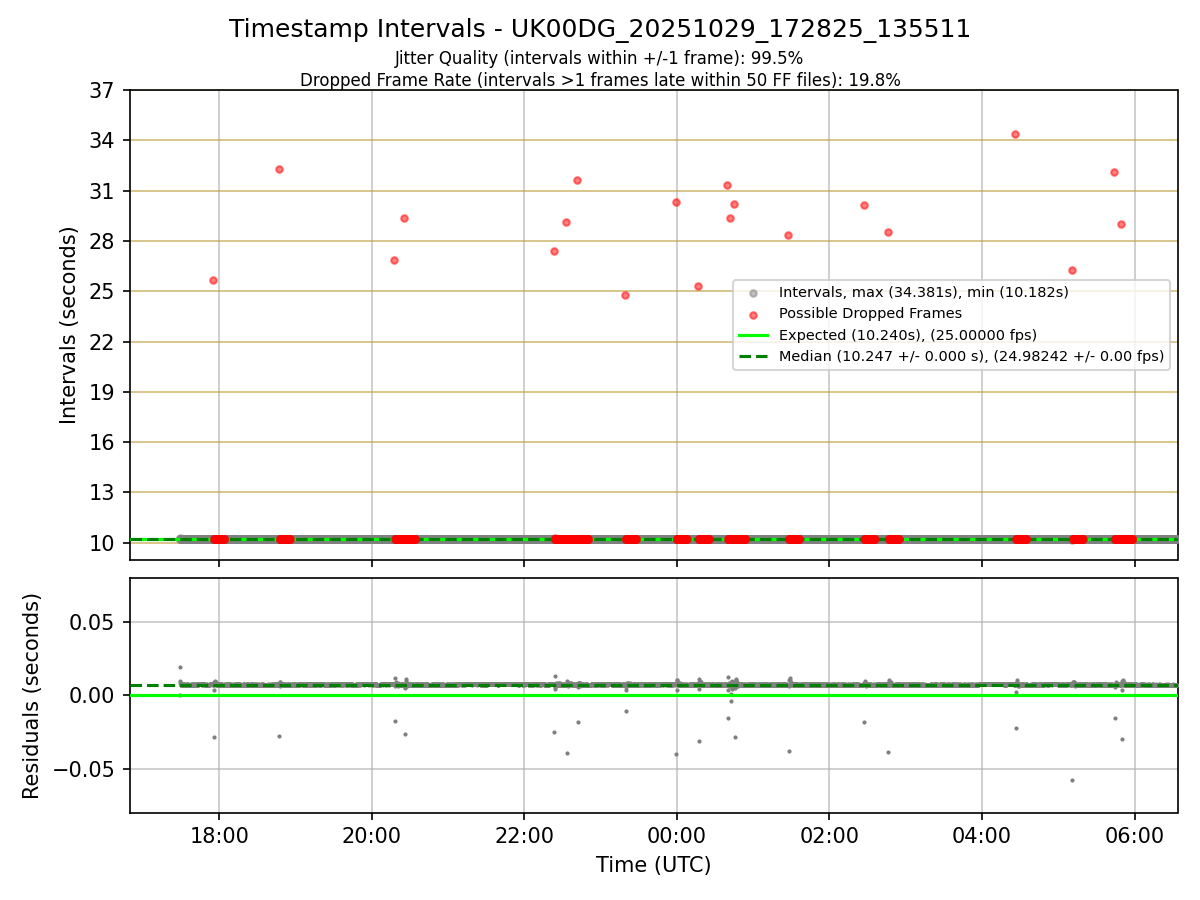The width and height of the screenshot is (1200, 900).
Task: Click the gray dot marker in legend
Action: (754, 293)
